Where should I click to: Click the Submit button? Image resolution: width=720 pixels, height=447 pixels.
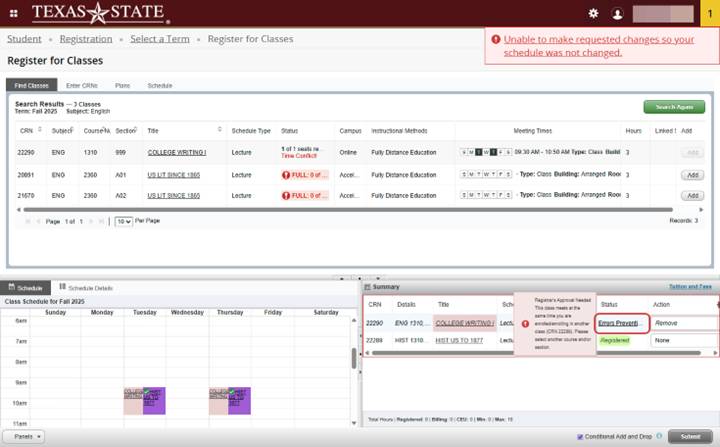pyautogui.click(x=691, y=437)
